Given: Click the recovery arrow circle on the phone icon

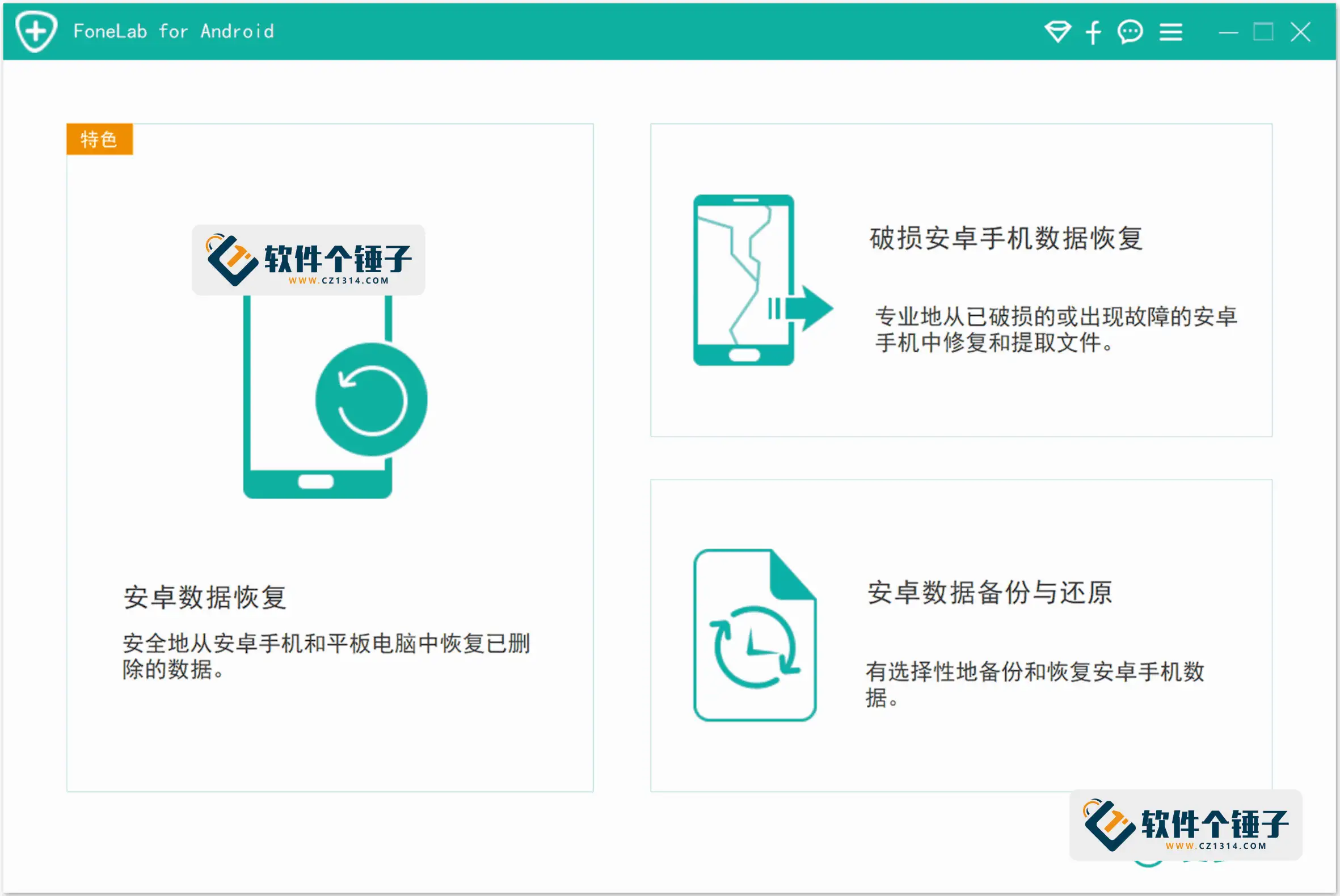Looking at the screenshot, I should click(372, 400).
